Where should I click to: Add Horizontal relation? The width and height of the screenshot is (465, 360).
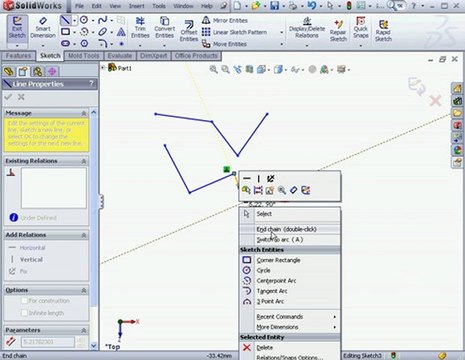27,248
